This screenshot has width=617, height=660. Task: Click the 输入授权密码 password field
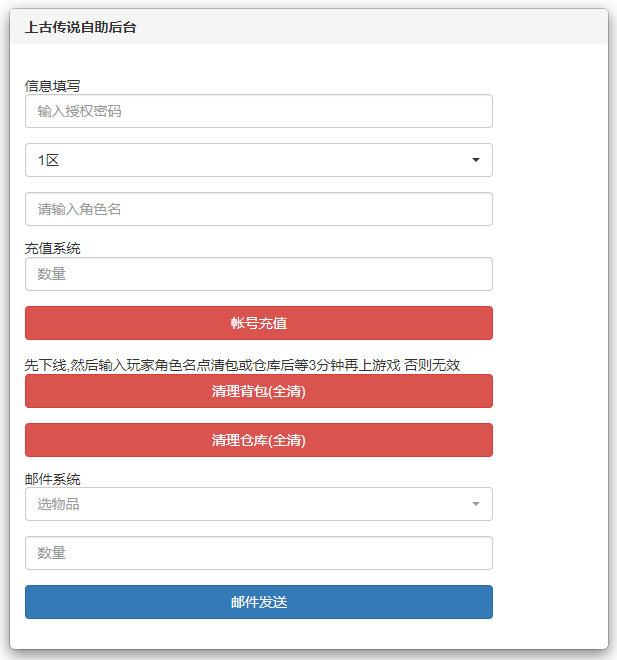(x=258, y=111)
